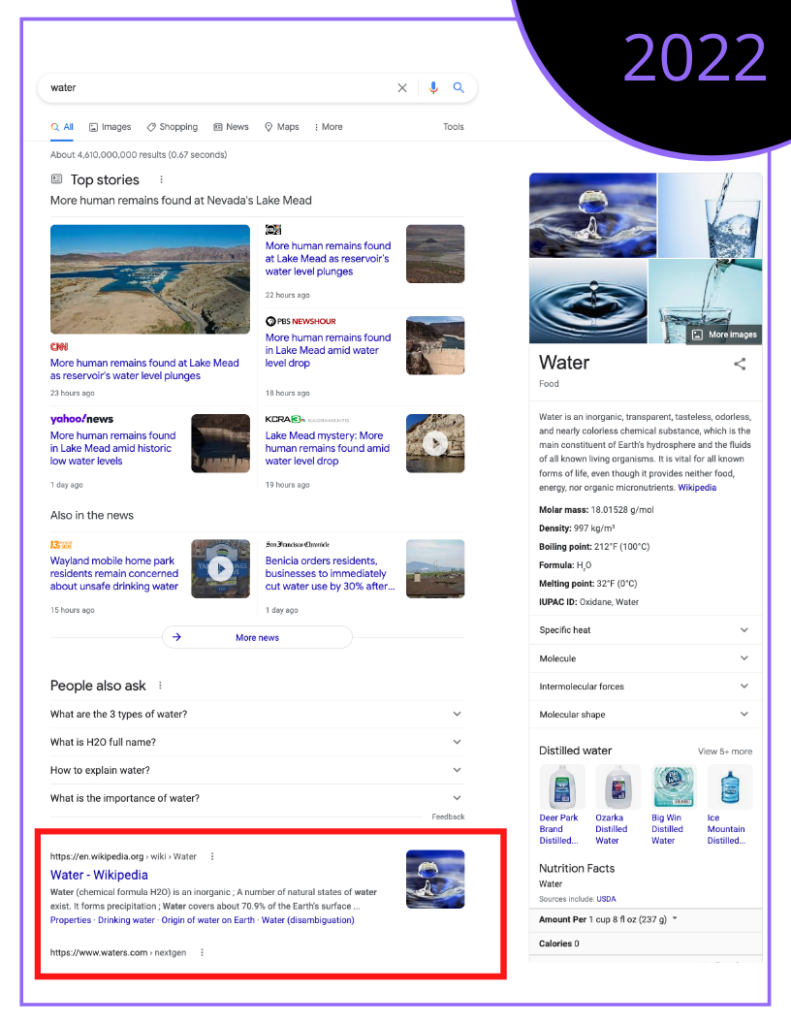
Task: Open the Drinking water sitelink
Action: pos(126,920)
